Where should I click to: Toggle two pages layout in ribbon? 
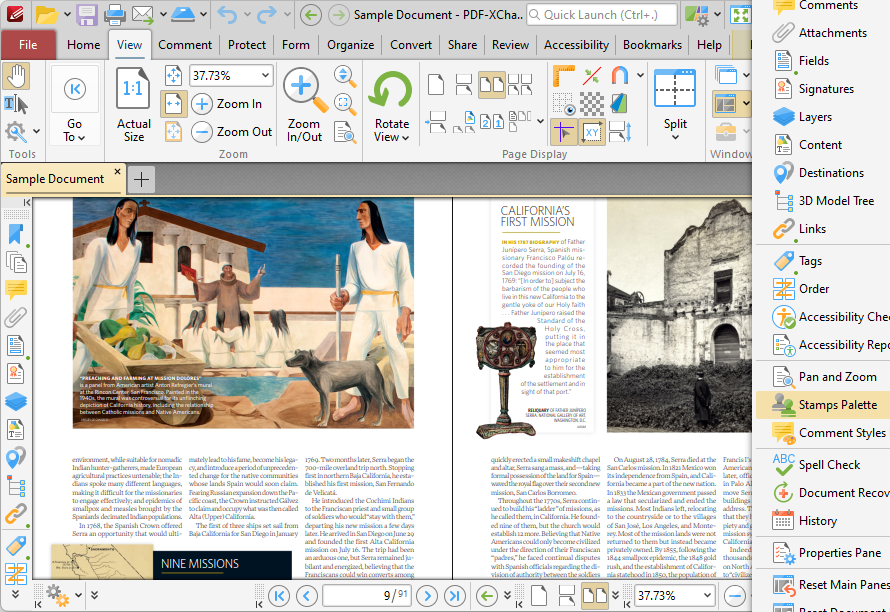(492, 85)
